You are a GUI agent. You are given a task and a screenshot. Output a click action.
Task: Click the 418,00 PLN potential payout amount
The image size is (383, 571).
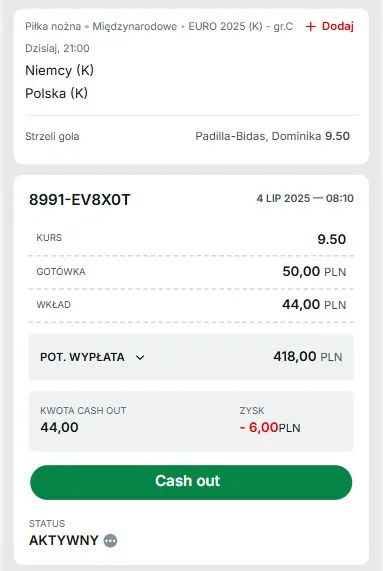click(x=308, y=357)
